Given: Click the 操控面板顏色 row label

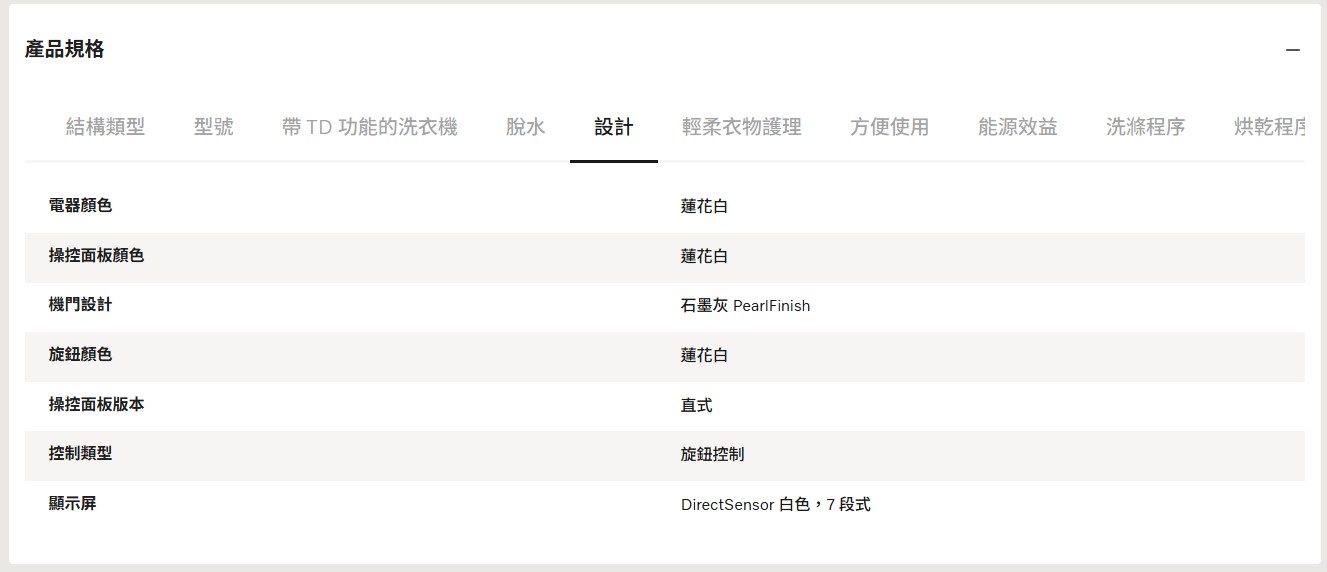Looking at the screenshot, I should click(96, 256).
